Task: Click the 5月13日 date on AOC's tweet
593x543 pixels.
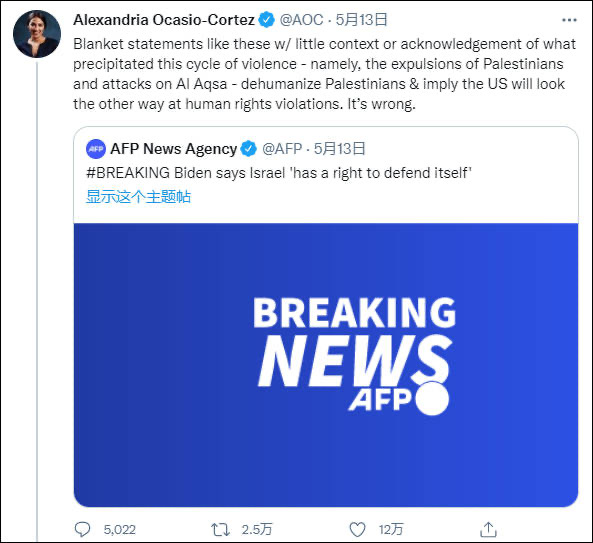Action: pyautogui.click(x=362, y=20)
